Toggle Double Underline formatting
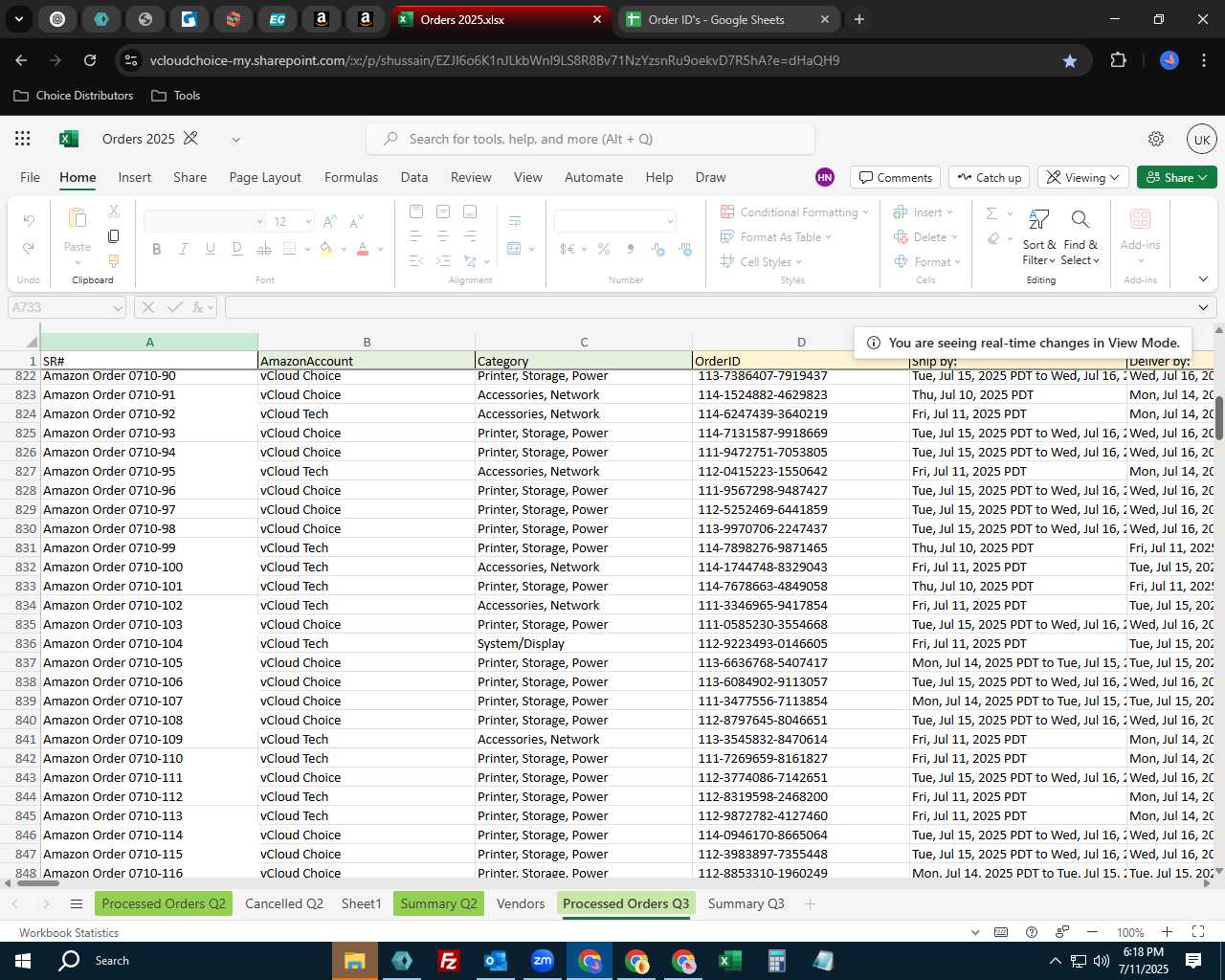Image resolution: width=1225 pixels, height=980 pixels. 237,249
